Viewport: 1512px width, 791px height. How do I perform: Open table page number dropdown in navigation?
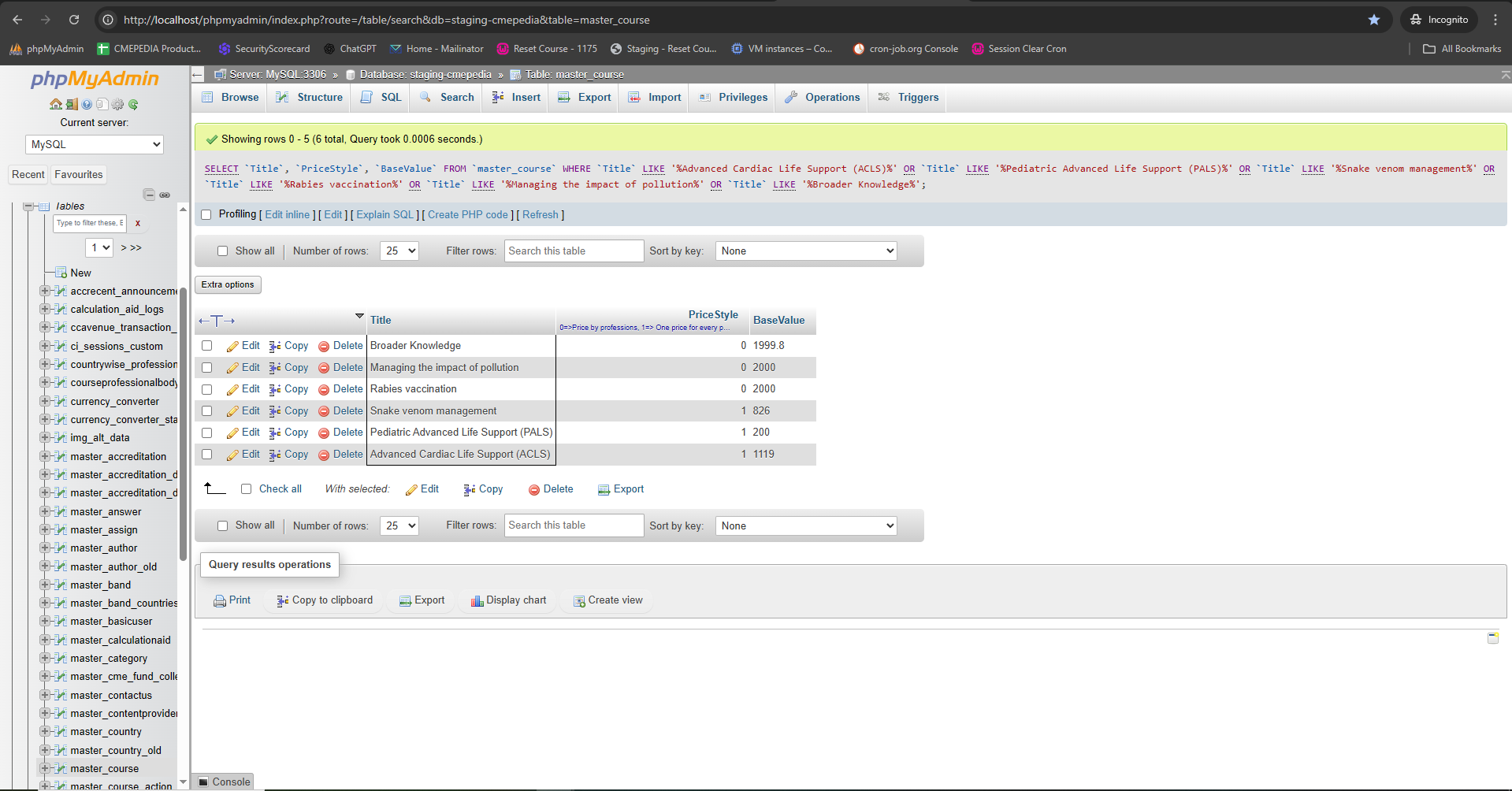tap(99, 247)
